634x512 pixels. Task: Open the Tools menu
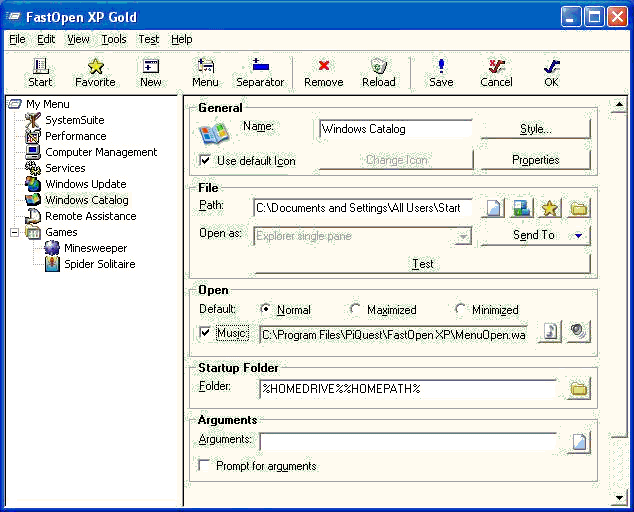click(x=114, y=39)
